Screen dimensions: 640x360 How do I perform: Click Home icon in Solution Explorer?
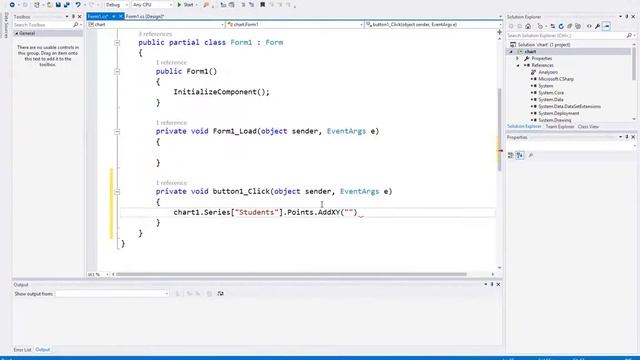528,26
